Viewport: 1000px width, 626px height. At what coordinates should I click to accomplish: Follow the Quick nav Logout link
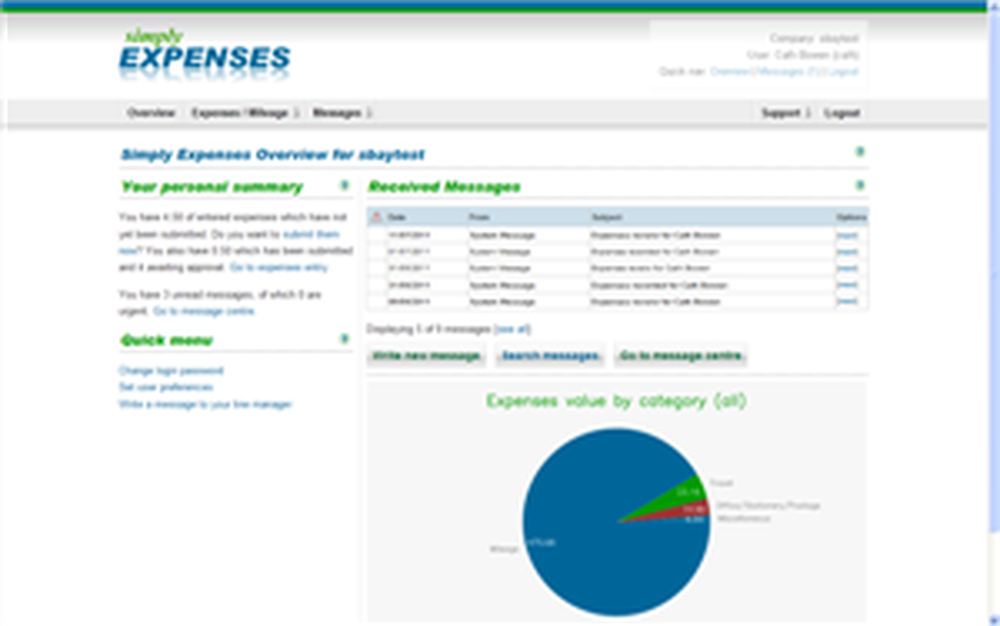click(x=844, y=71)
